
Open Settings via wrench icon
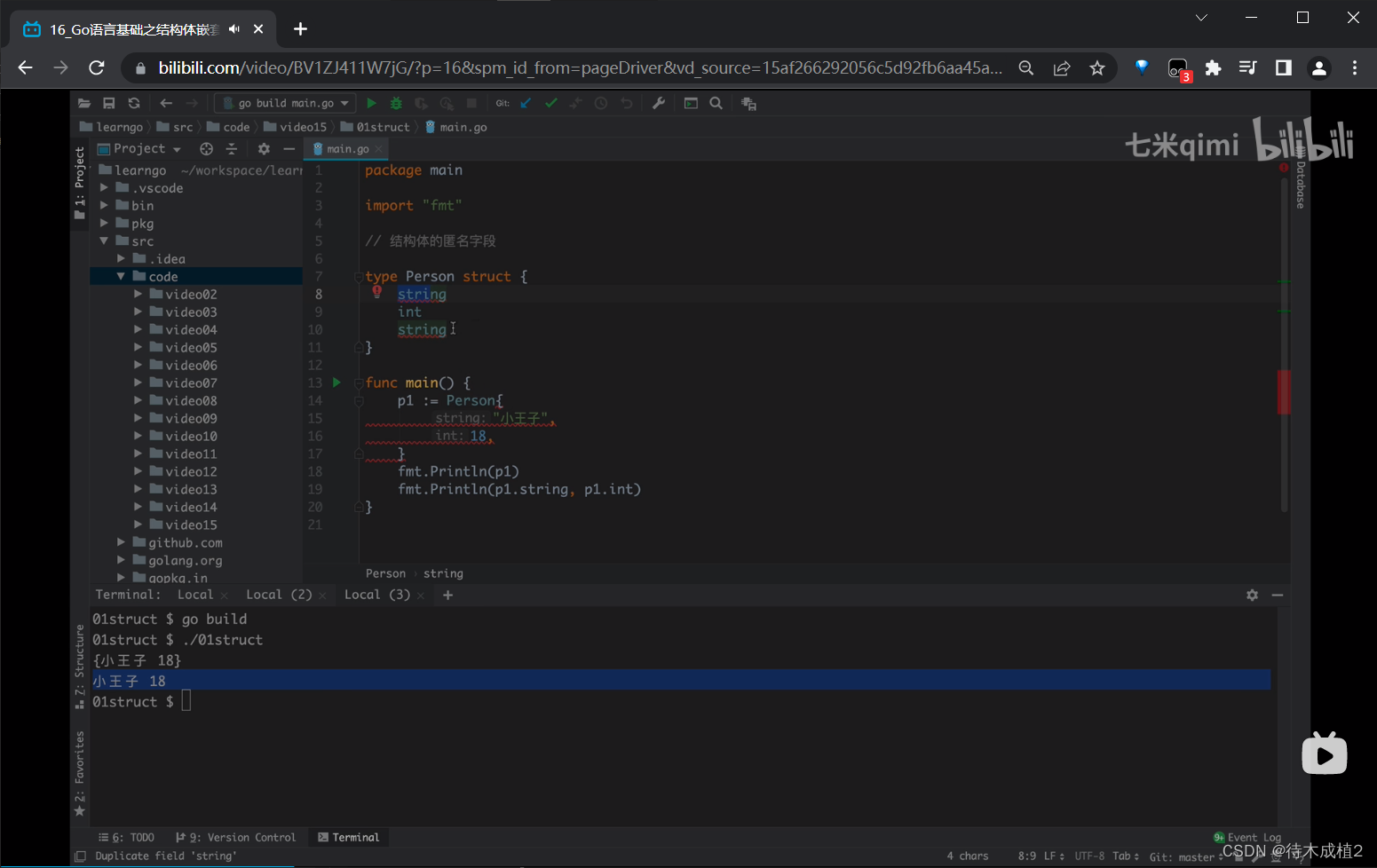659,104
